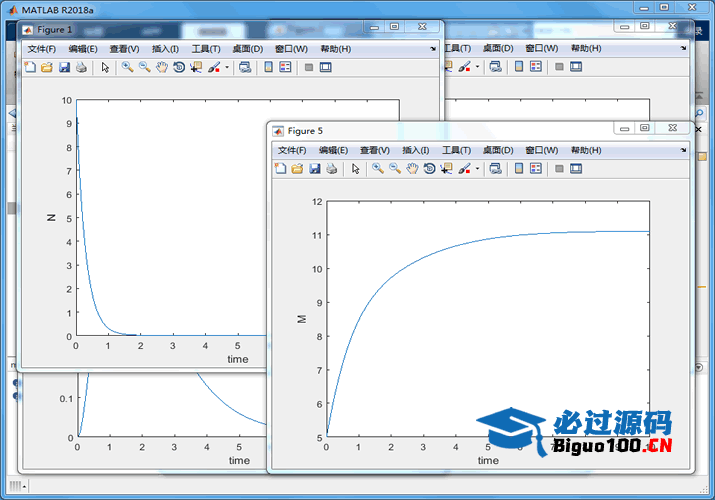Select Edit Plot arrow in Figure 5
Image resolution: width=715 pixels, height=500 pixels.
click(356, 169)
